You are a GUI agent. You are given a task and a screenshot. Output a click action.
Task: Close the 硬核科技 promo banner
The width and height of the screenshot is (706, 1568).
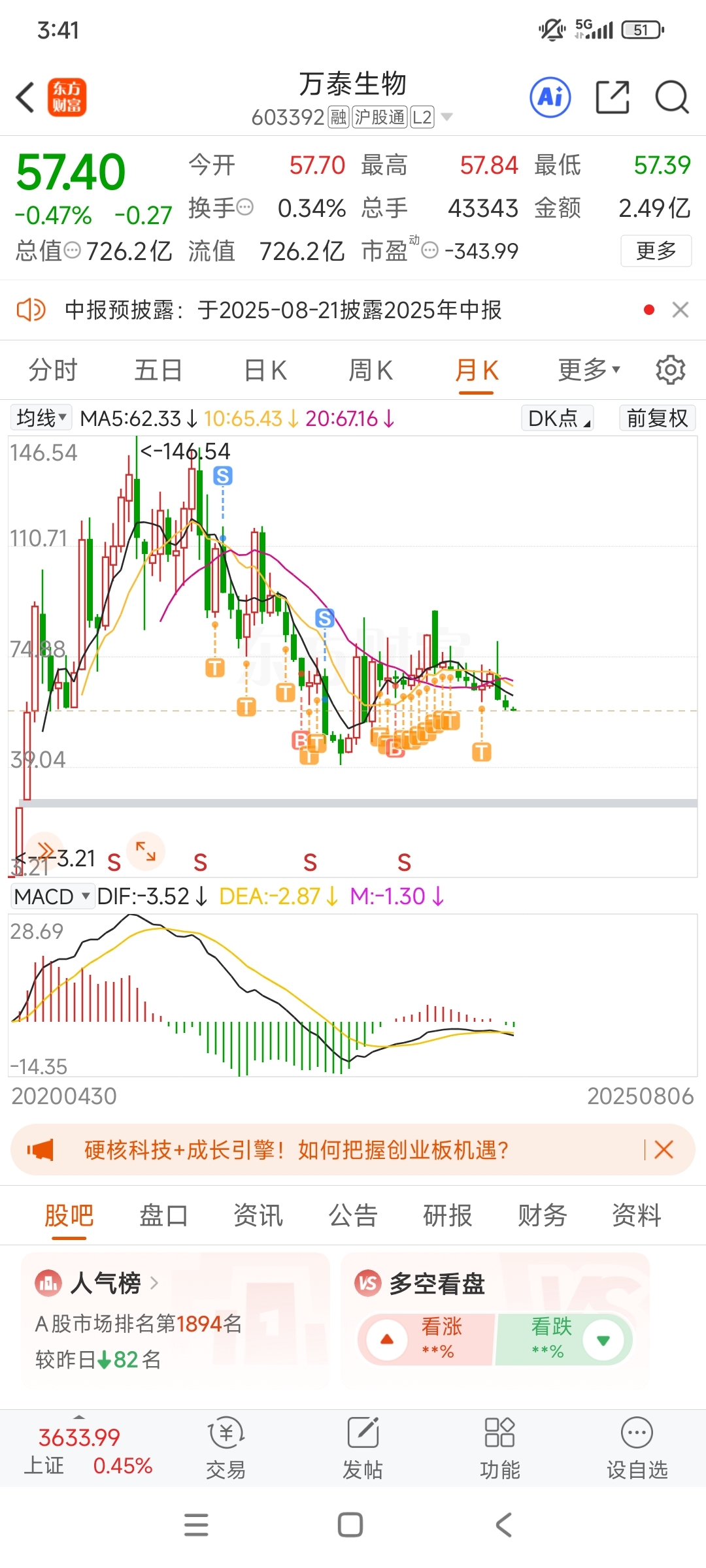pos(664,1149)
